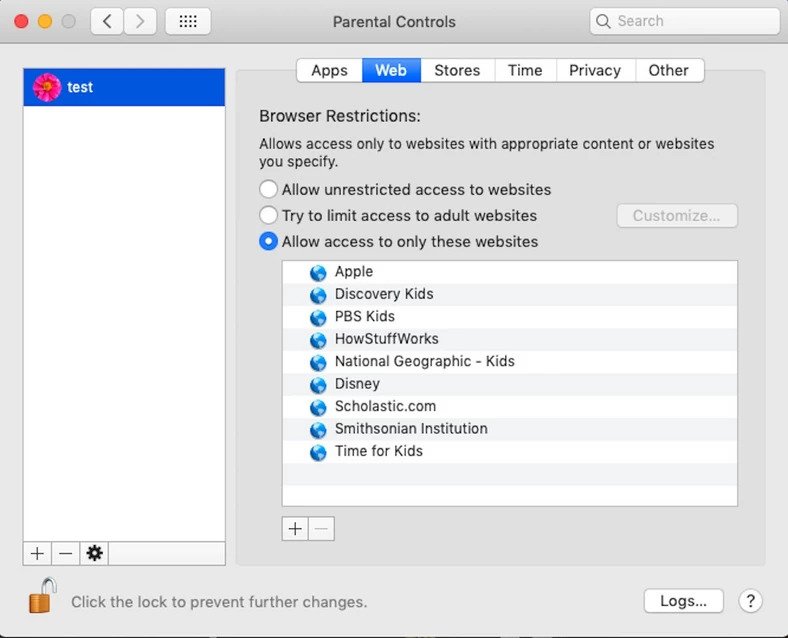Select the Discovery Kids website row
Image resolution: width=788 pixels, height=638 pixels.
510,295
